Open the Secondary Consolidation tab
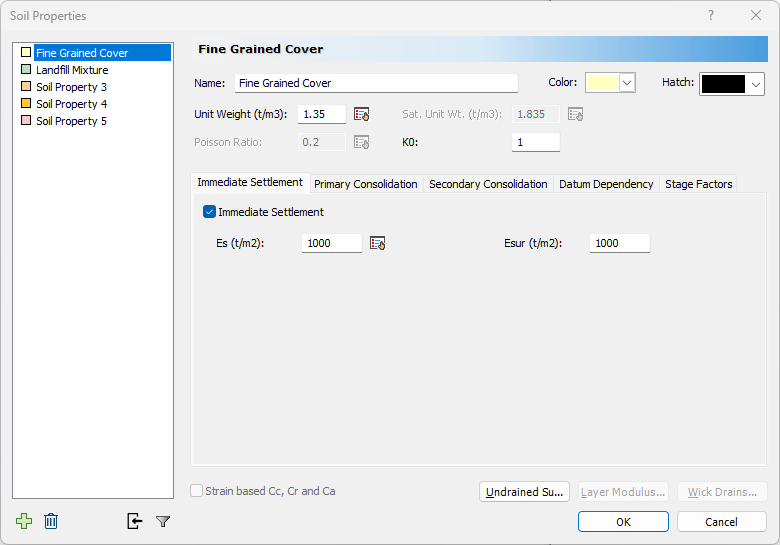The height and width of the screenshot is (545, 780). (488, 184)
